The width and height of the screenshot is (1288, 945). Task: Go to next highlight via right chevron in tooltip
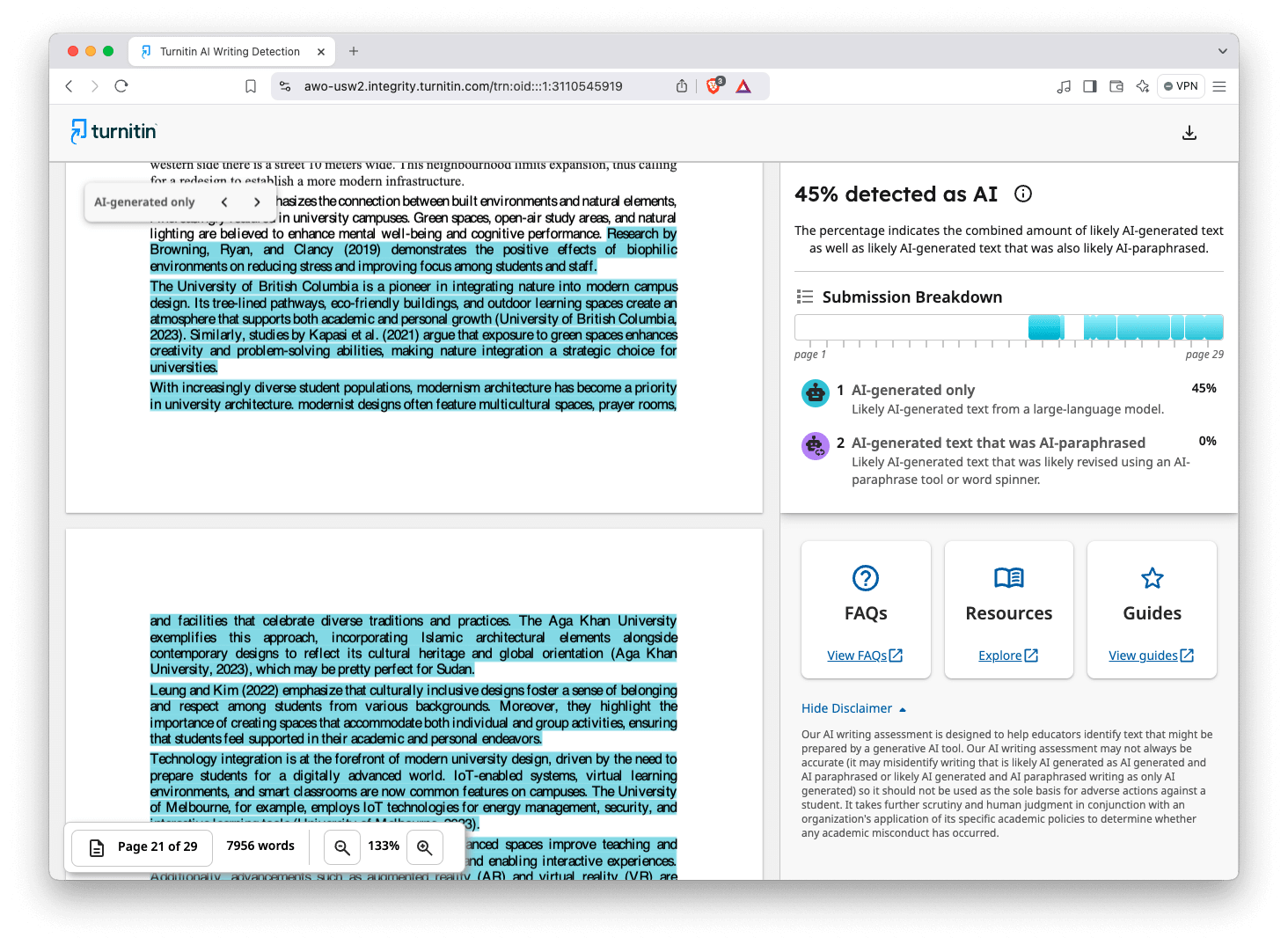coord(257,201)
